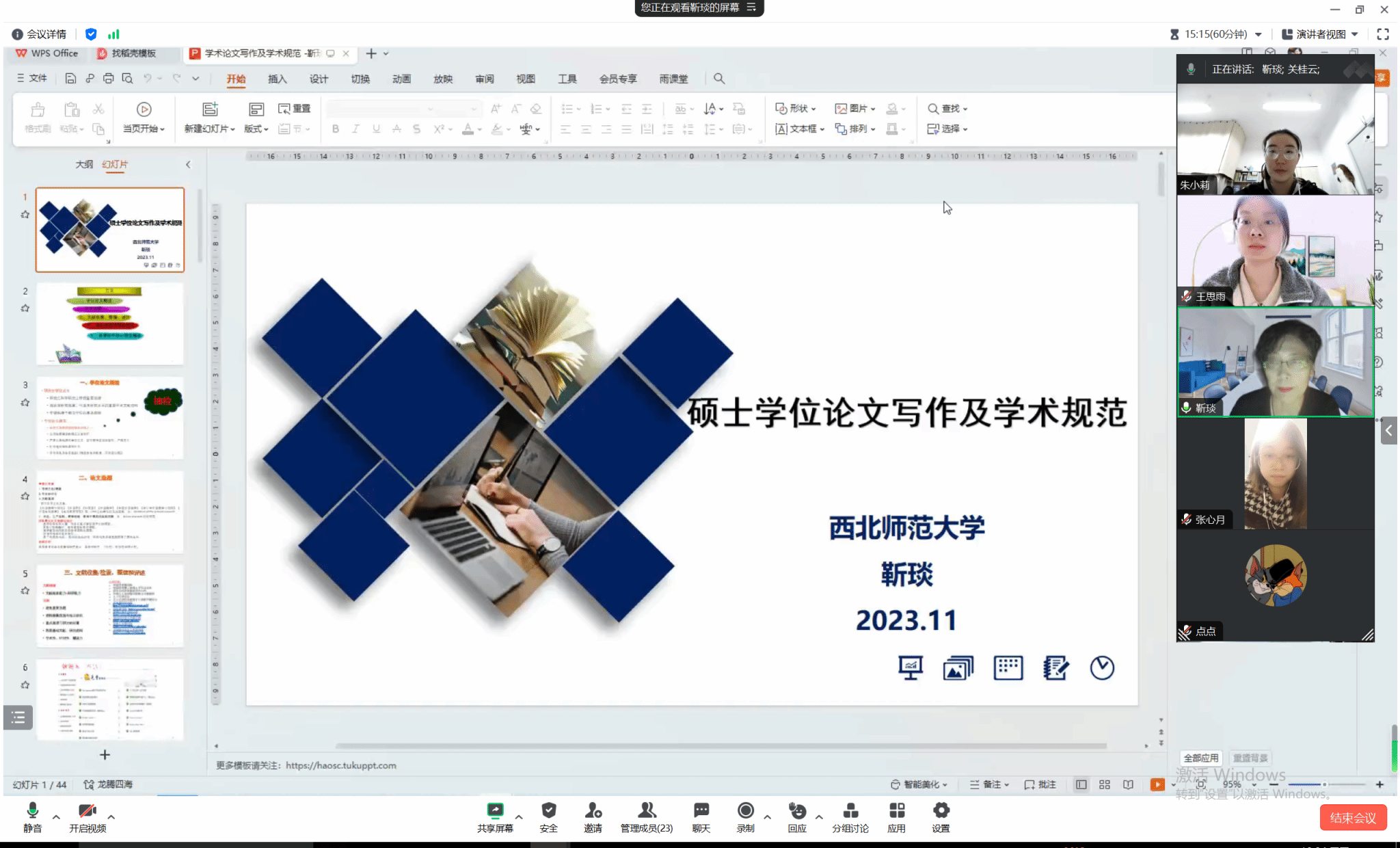The height and width of the screenshot is (848, 1400).
Task: Expand meeting timer dropdown
Action: click(1258, 34)
